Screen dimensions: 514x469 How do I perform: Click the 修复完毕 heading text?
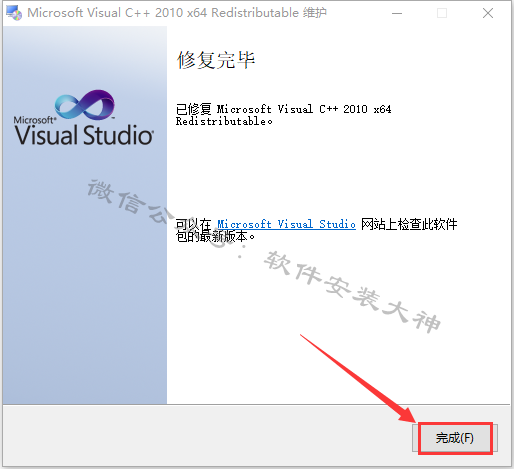216,60
